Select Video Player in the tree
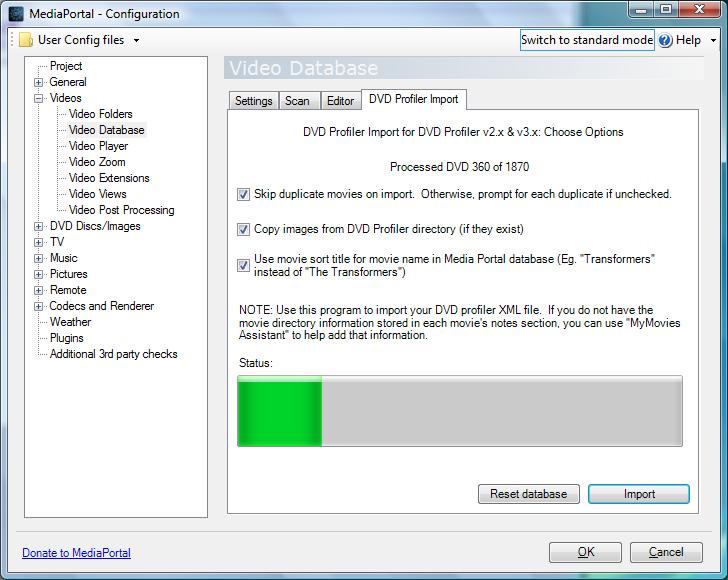The image size is (728, 580). click(x=98, y=146)
